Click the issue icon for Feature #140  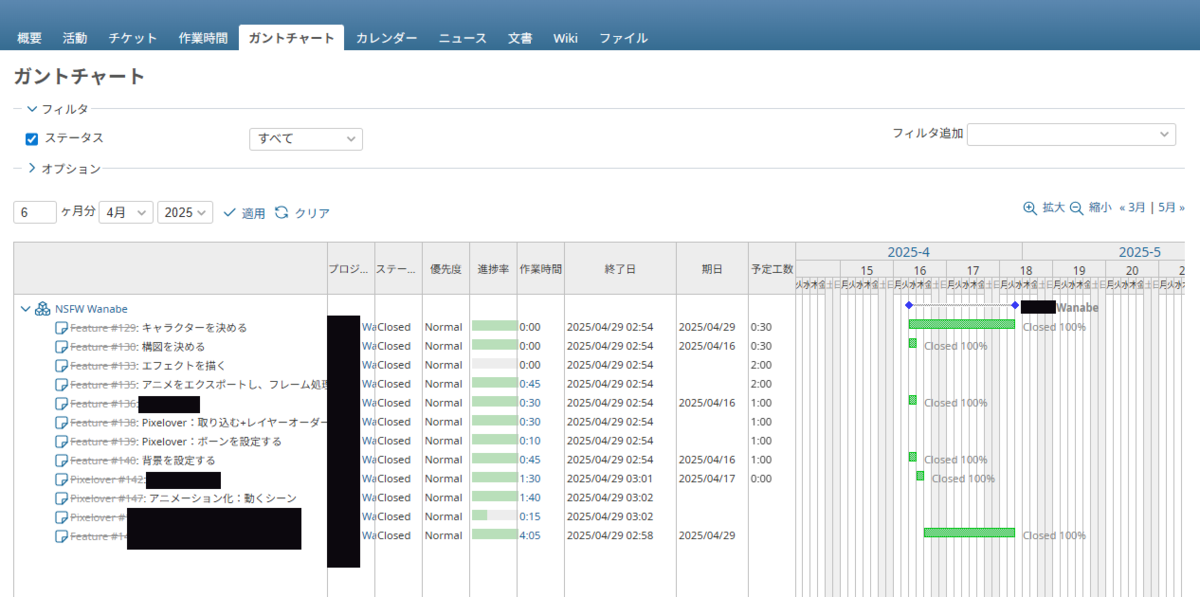[61, 460]
